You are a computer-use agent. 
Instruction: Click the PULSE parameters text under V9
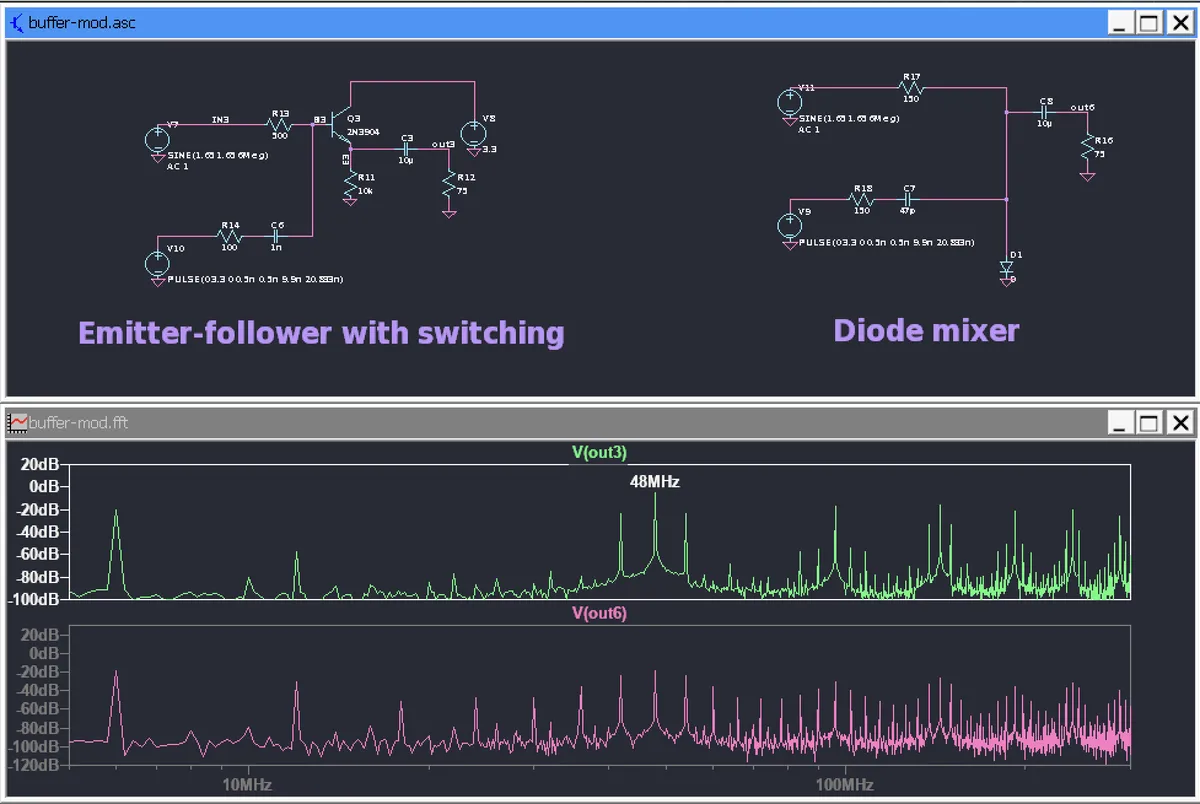pyautogui.click(x=887, y=242)
